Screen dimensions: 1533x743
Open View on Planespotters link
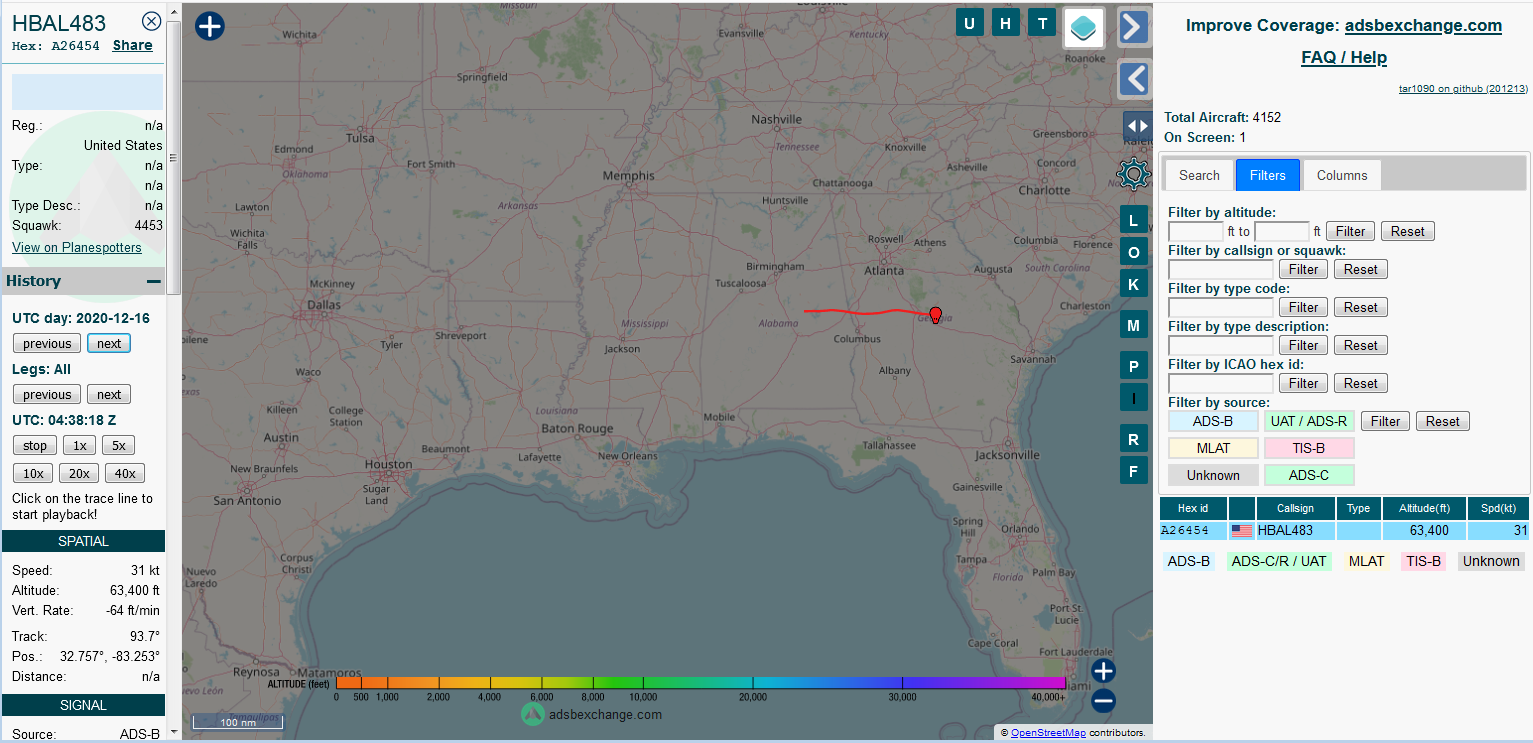pos(77,247)
